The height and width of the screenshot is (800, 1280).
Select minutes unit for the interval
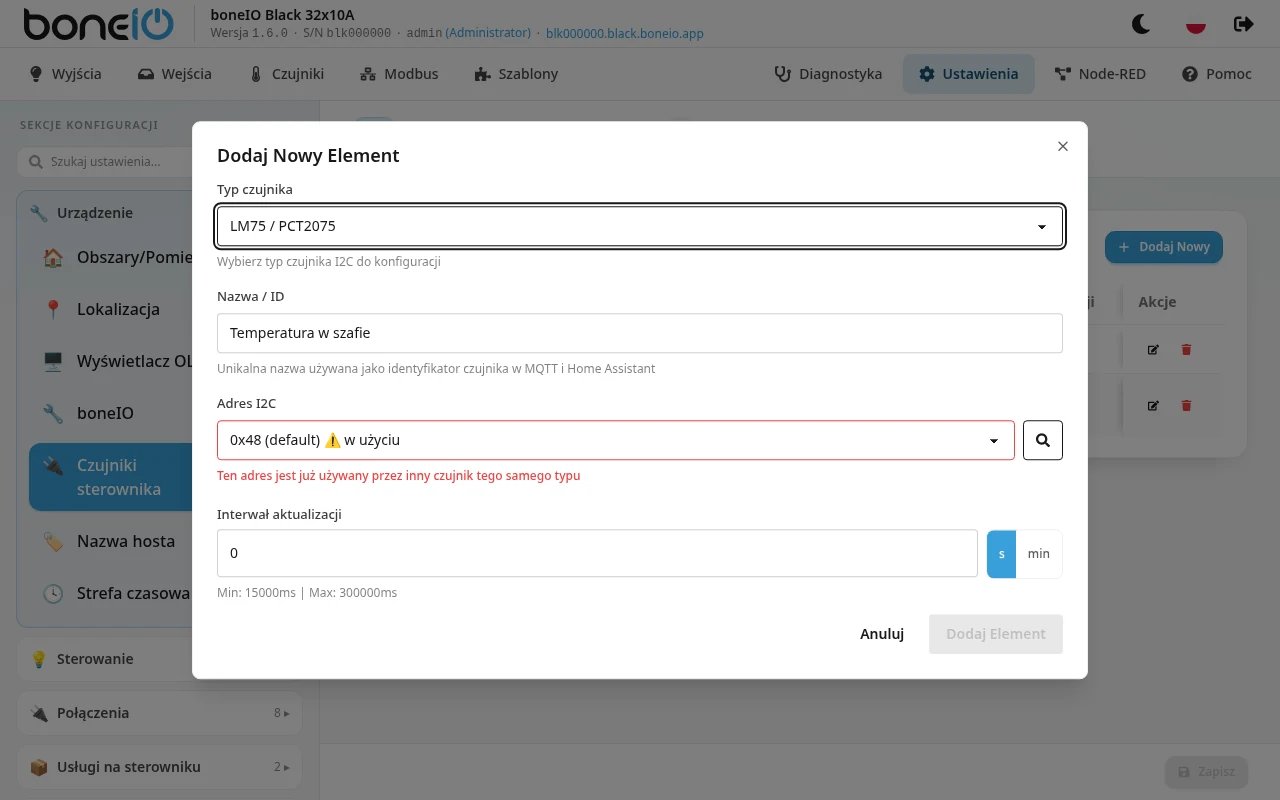[x=1039, y=553]
